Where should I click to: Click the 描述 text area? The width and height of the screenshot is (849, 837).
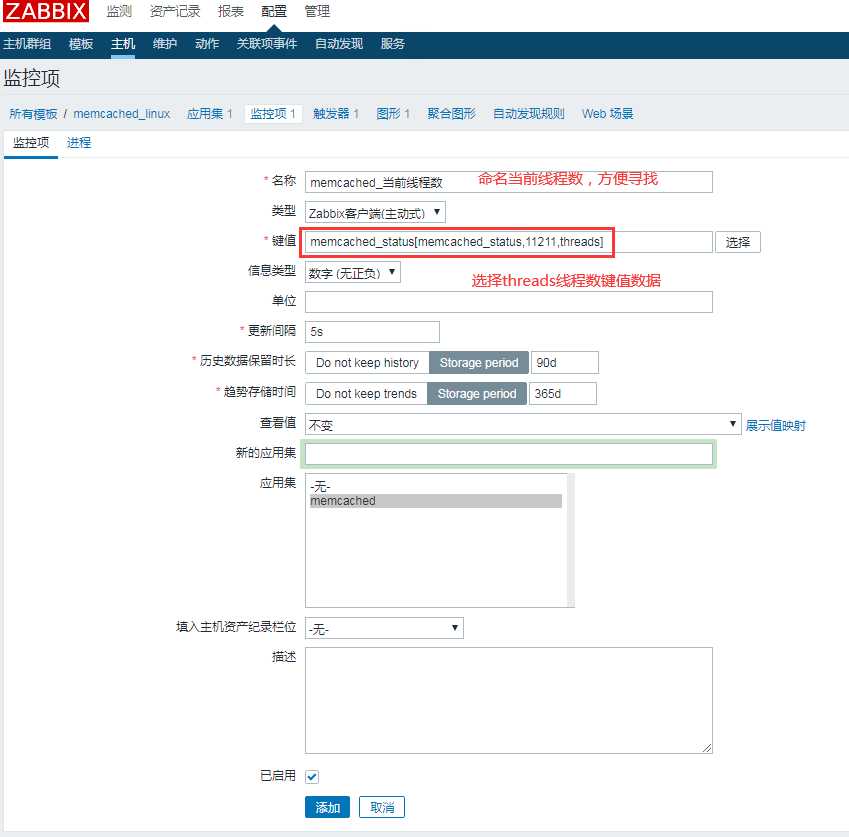click(x=508, y=700)
